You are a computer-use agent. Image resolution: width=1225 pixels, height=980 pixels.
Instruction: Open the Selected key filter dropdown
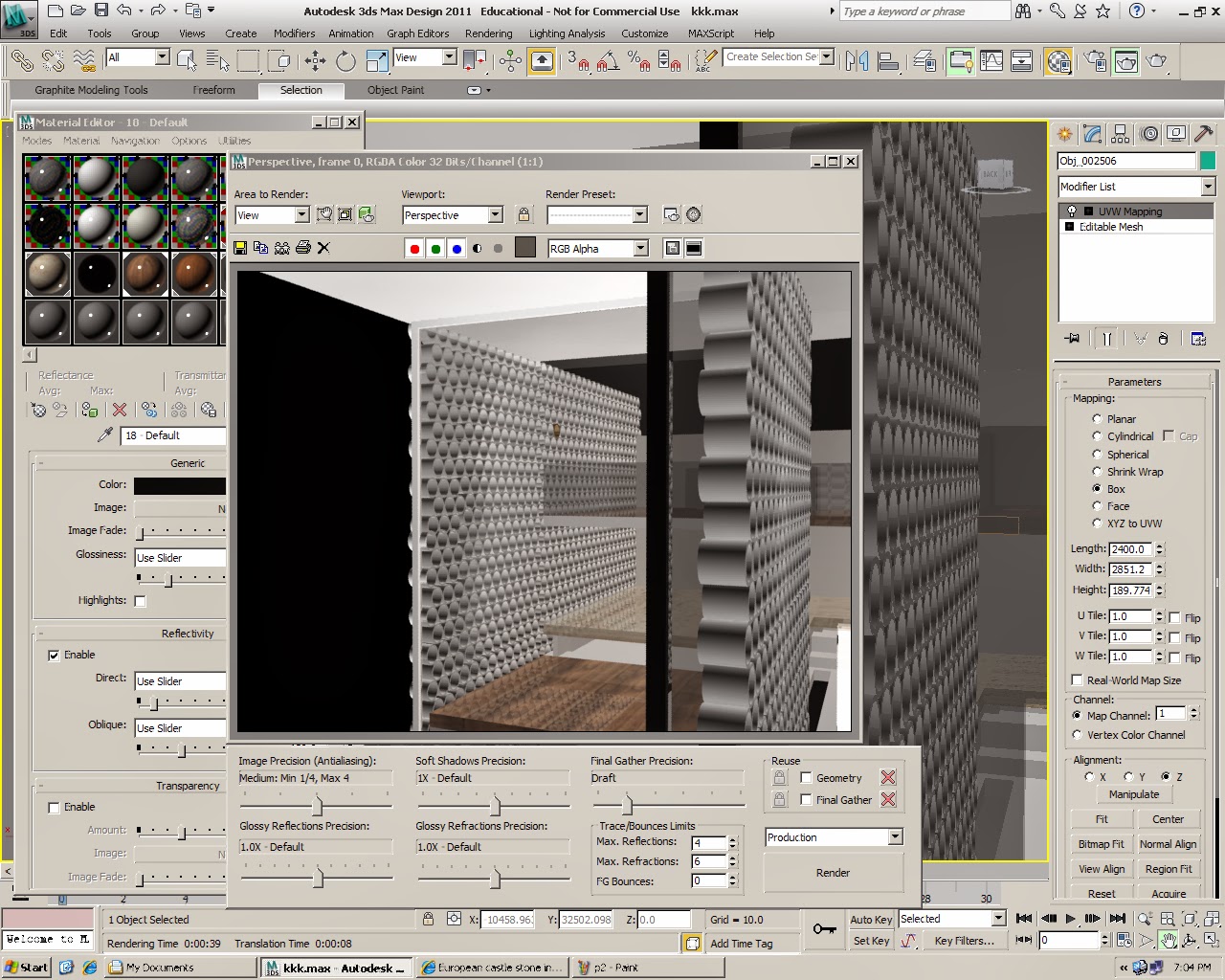998,919
